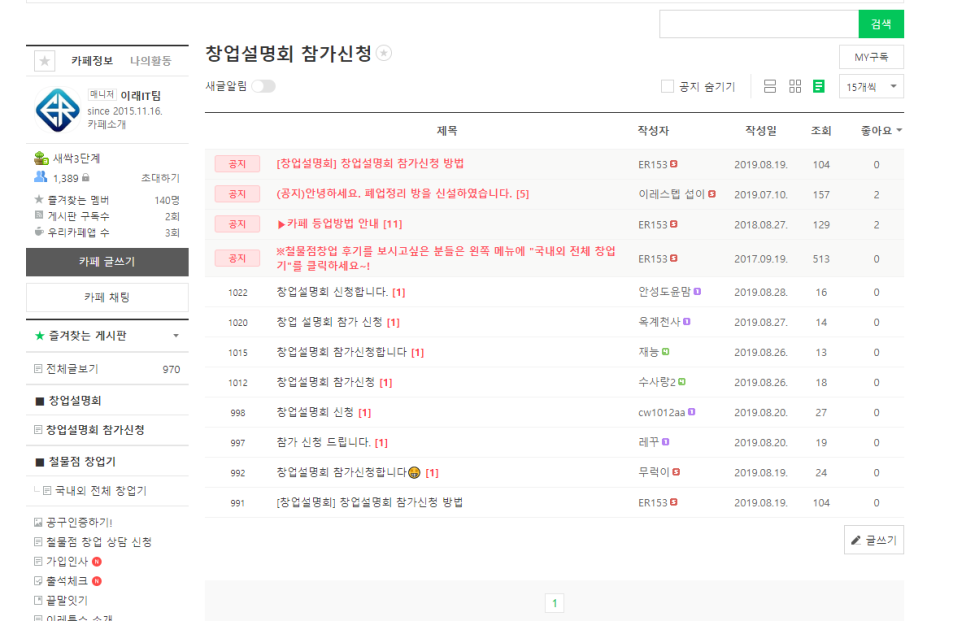Image resolution: width=966 pixels, height=621 pixels.
Task: Click author 무럭이
Action: 654,473
